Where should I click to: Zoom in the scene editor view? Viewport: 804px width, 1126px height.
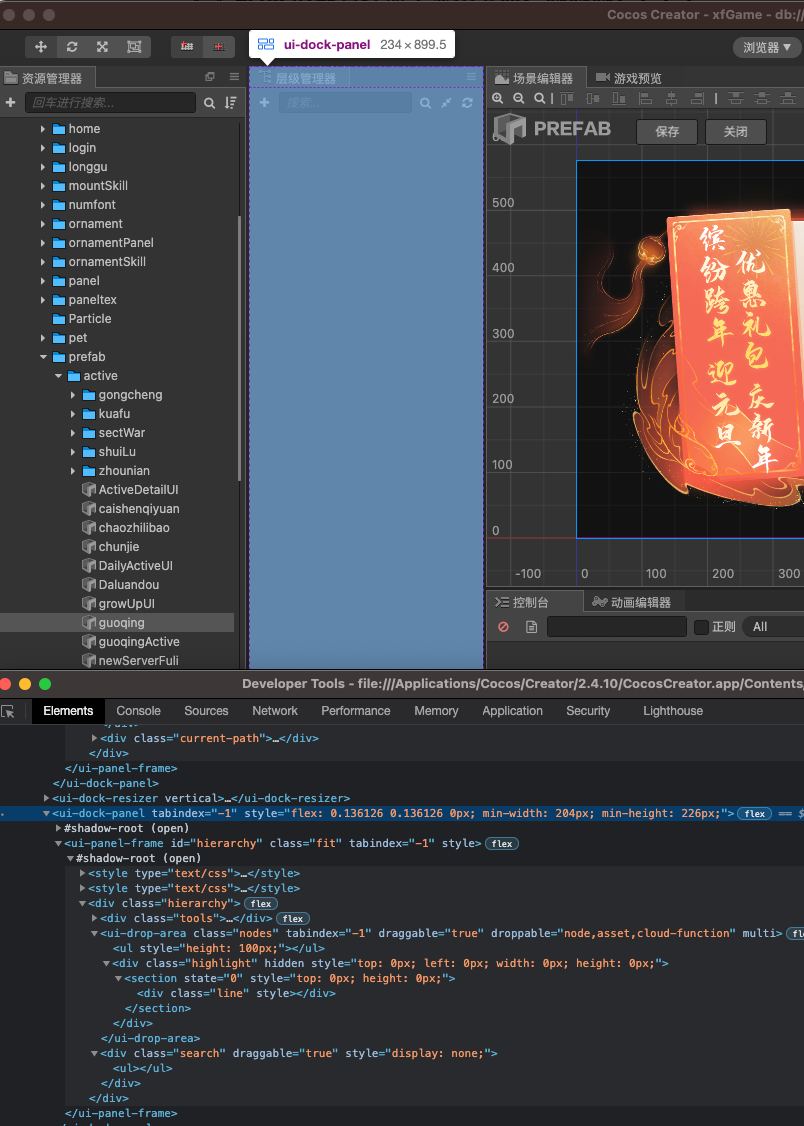[497, 98]
